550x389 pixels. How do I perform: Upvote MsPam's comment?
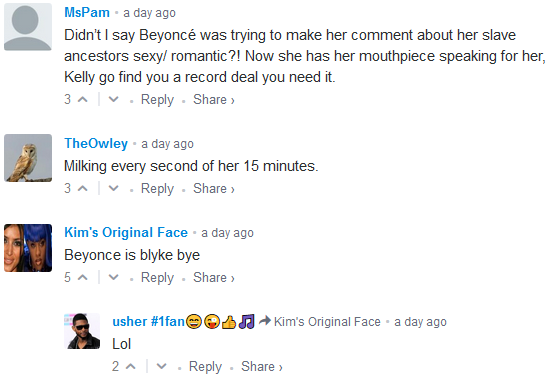point(82,100)
